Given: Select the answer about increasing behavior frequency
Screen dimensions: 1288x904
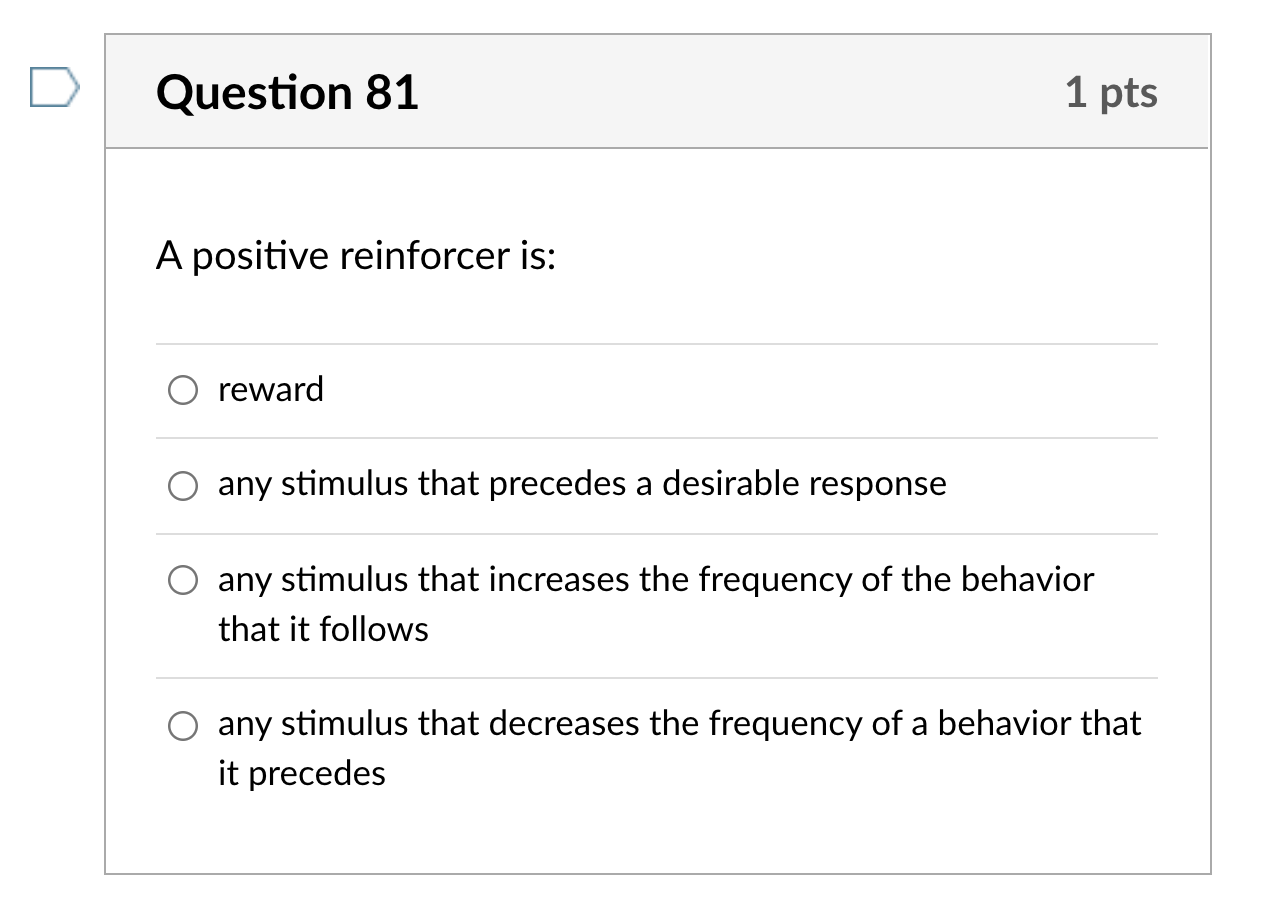Looking at the screenshot, I should pyautogui.click(x=655, y=580).
